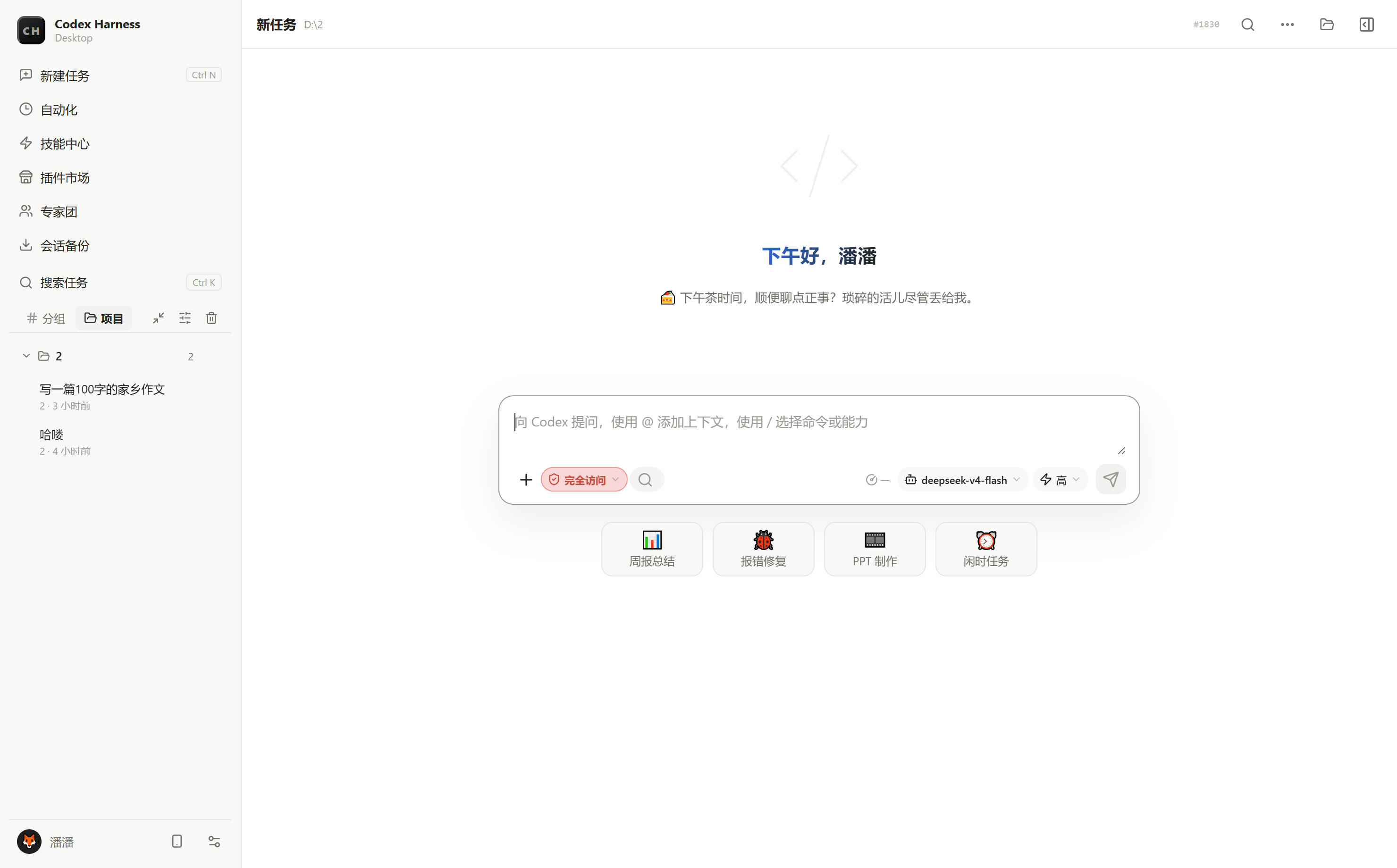This screenshot has width=1397, height=868.
Task: Choose the 报错修复 quick action
Action: (x=763, y=549)
